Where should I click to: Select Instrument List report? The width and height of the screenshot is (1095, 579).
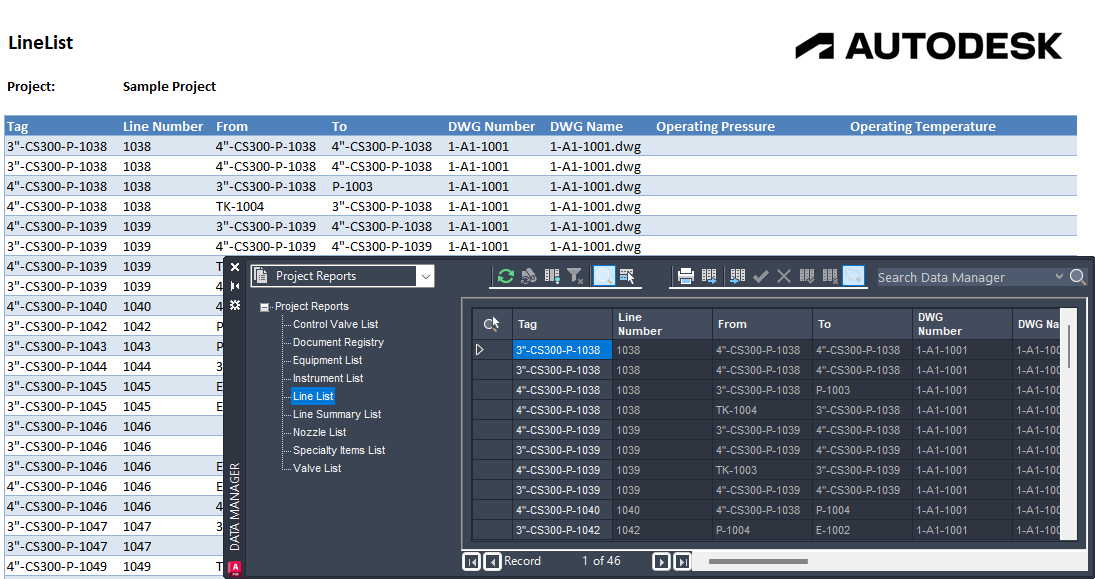tap(328, 378)
